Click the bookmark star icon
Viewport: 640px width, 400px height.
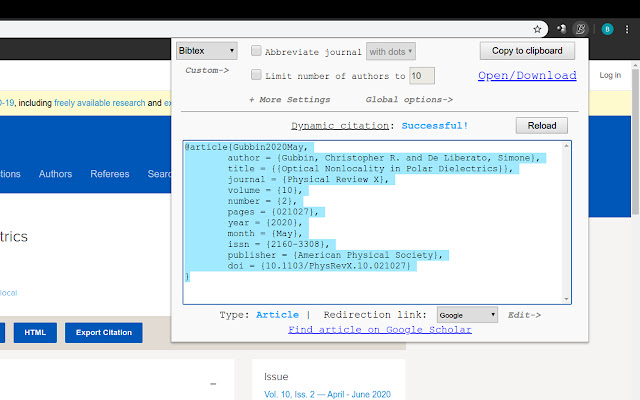537,29
